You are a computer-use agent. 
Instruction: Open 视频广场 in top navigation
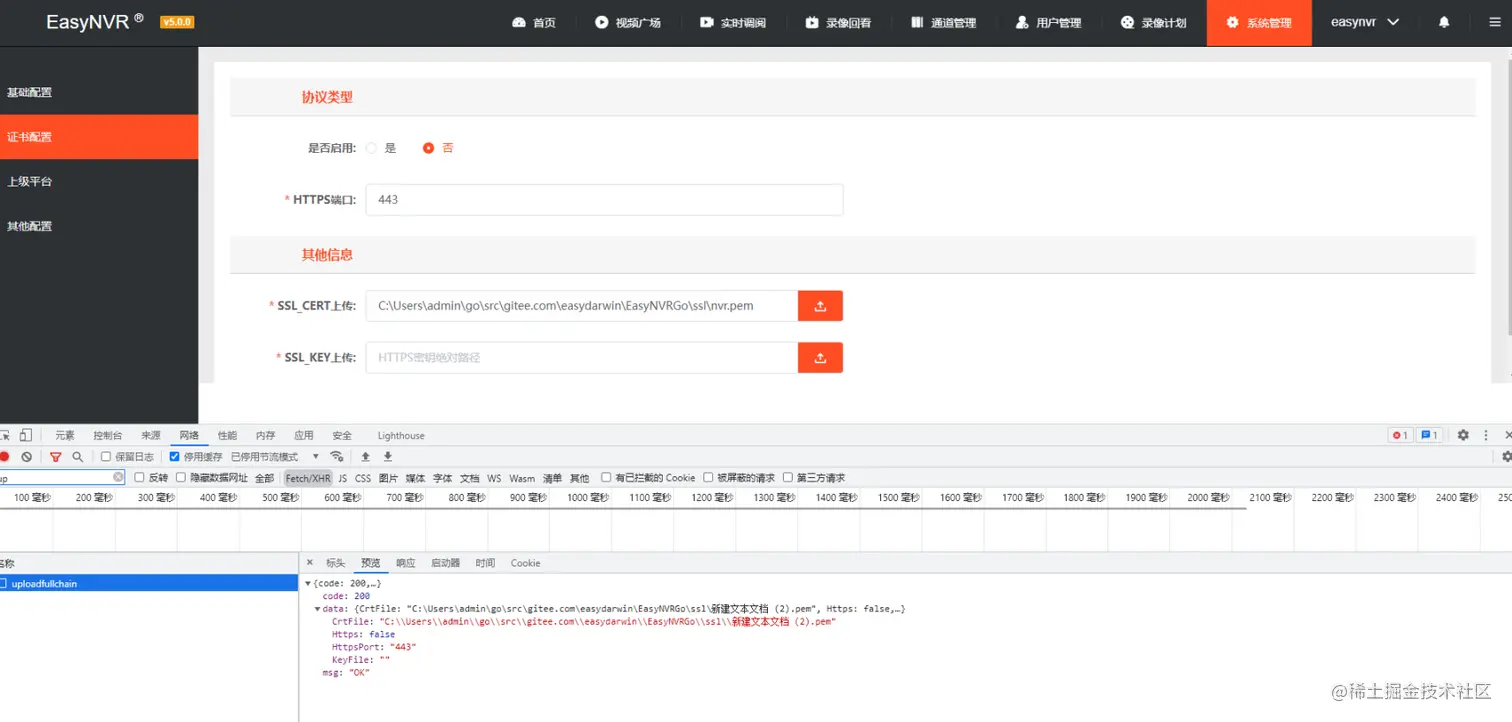pyautogui.click(x=627, y=22)
